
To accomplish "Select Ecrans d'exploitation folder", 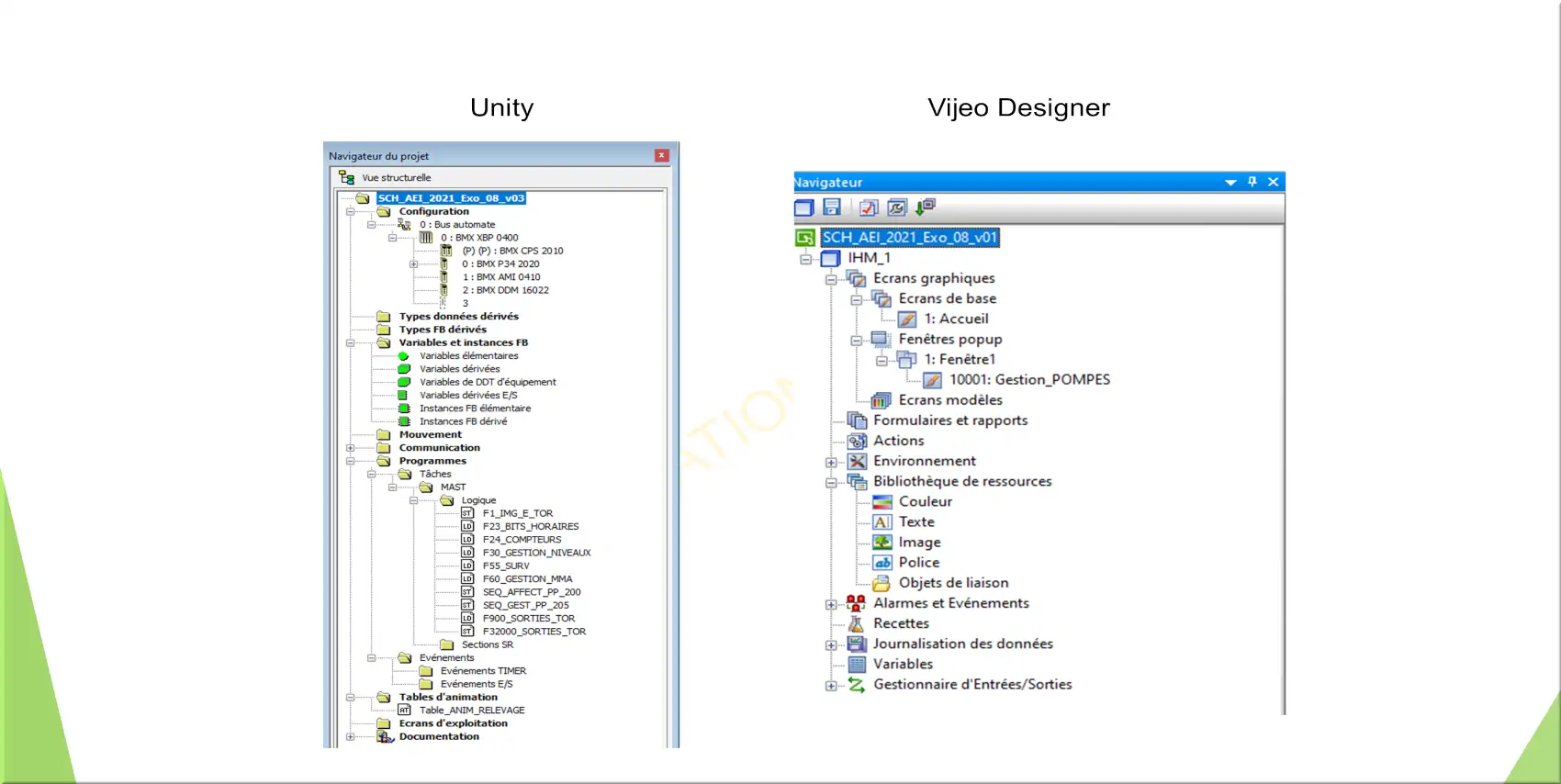I will 453,723.
